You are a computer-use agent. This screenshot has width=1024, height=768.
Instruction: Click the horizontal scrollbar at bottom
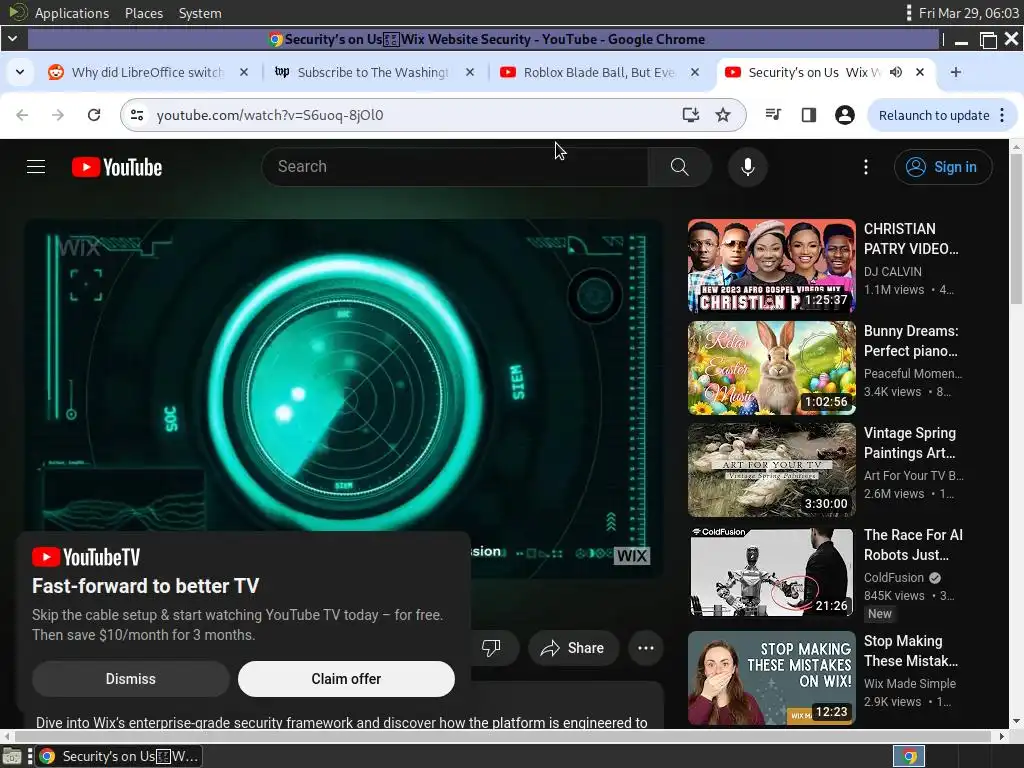(x=503, y=736)
